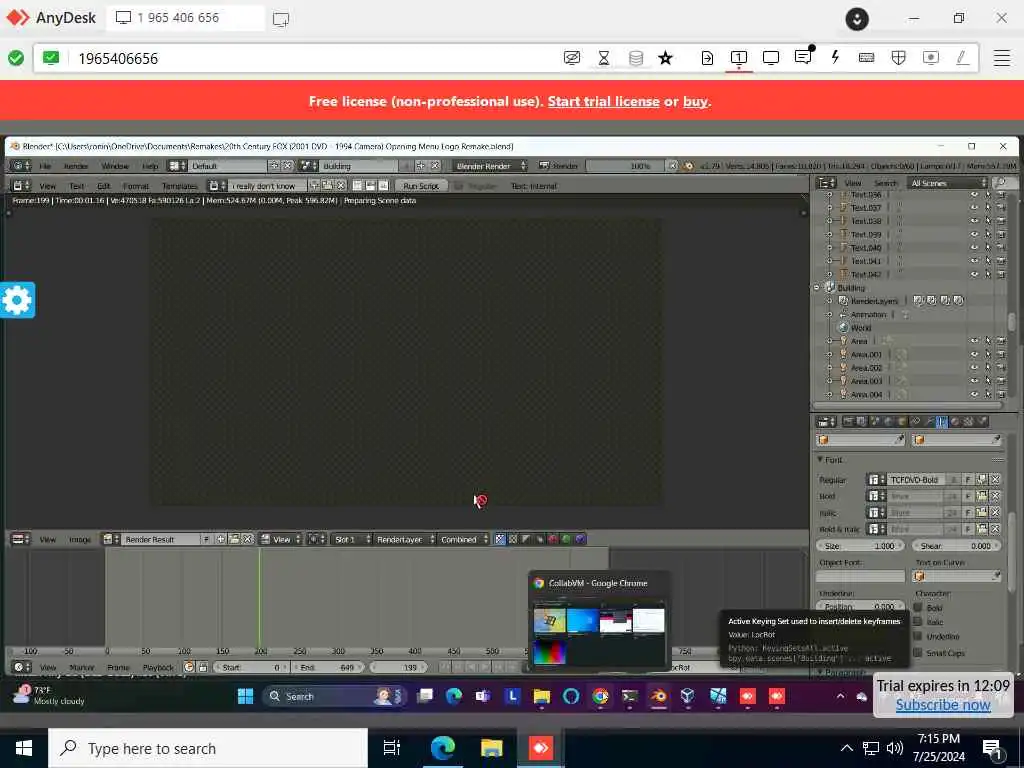This screenshot has width=1024, height=768.
Task: Click the Shear value field
Action: pyautogui.click(x=957, y=546)
